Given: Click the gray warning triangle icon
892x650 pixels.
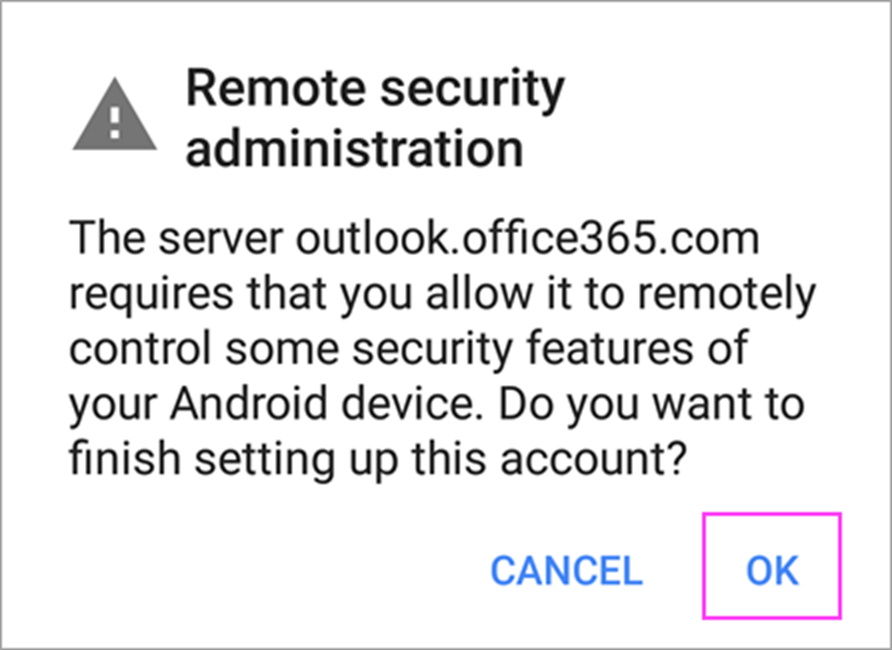Looking at the screenshot, I should (x=115, y=115).
